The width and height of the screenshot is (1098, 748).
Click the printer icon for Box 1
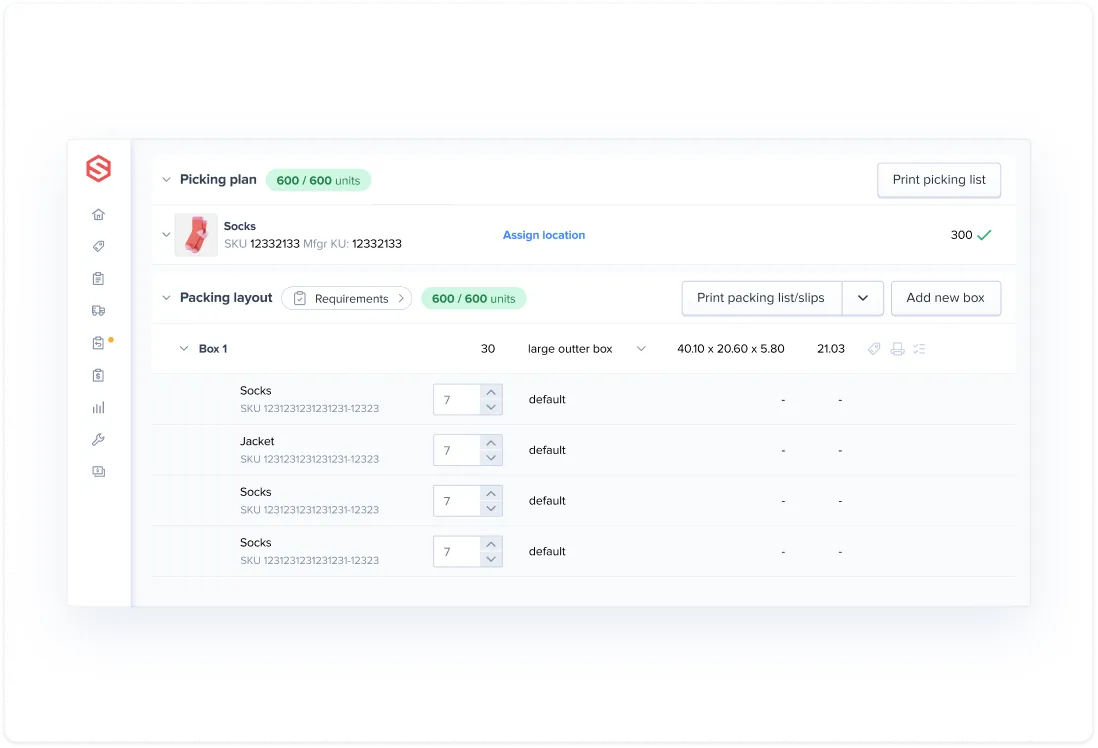(x=897, y=349)
